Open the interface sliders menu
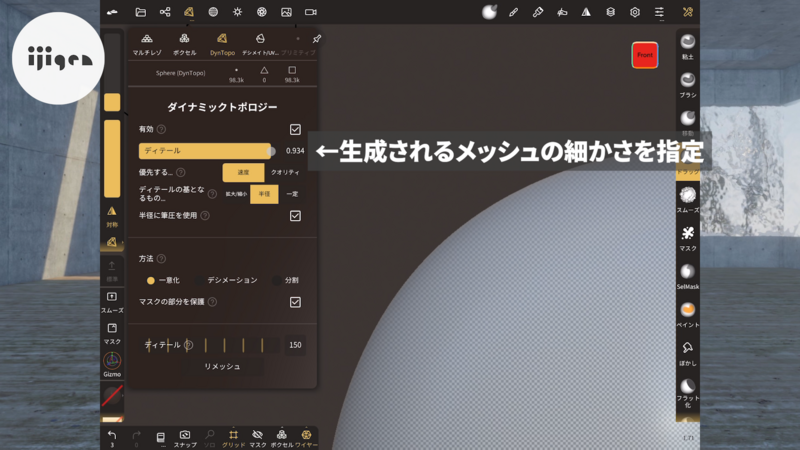The width and height of the screenshot is (800, 450). tap(659, 12)
